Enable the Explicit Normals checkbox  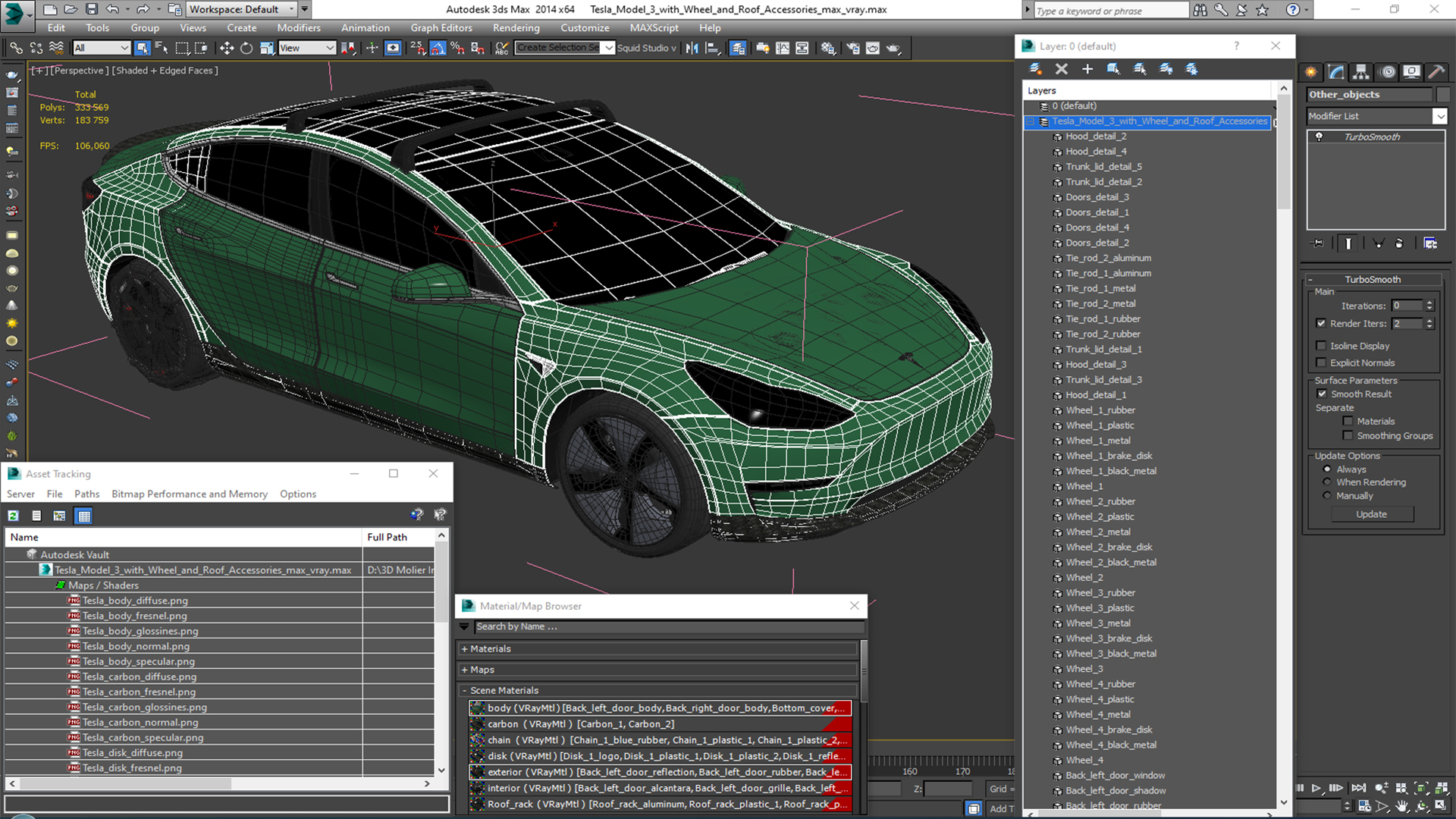(1321, 362)
